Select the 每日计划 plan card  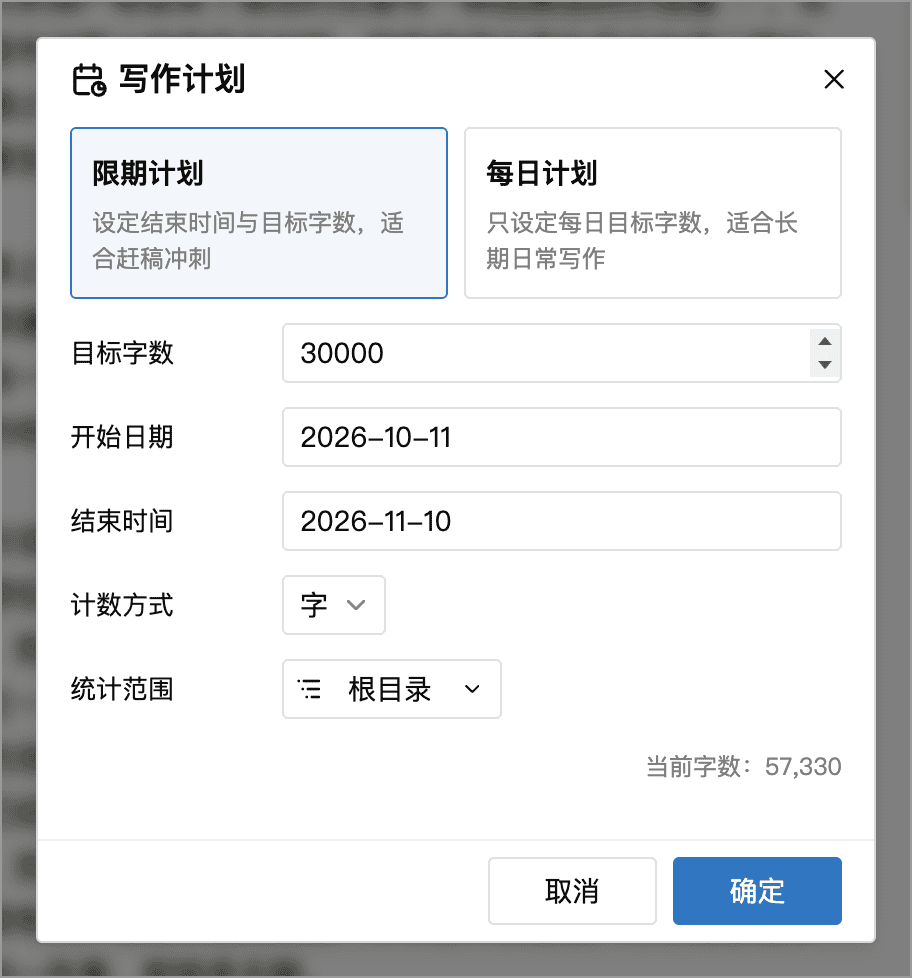click(652, 213)
